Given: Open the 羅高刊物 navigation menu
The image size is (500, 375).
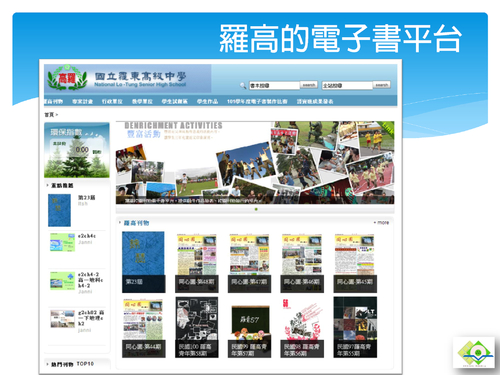Looking at the screenshot, I should [54, 101].
